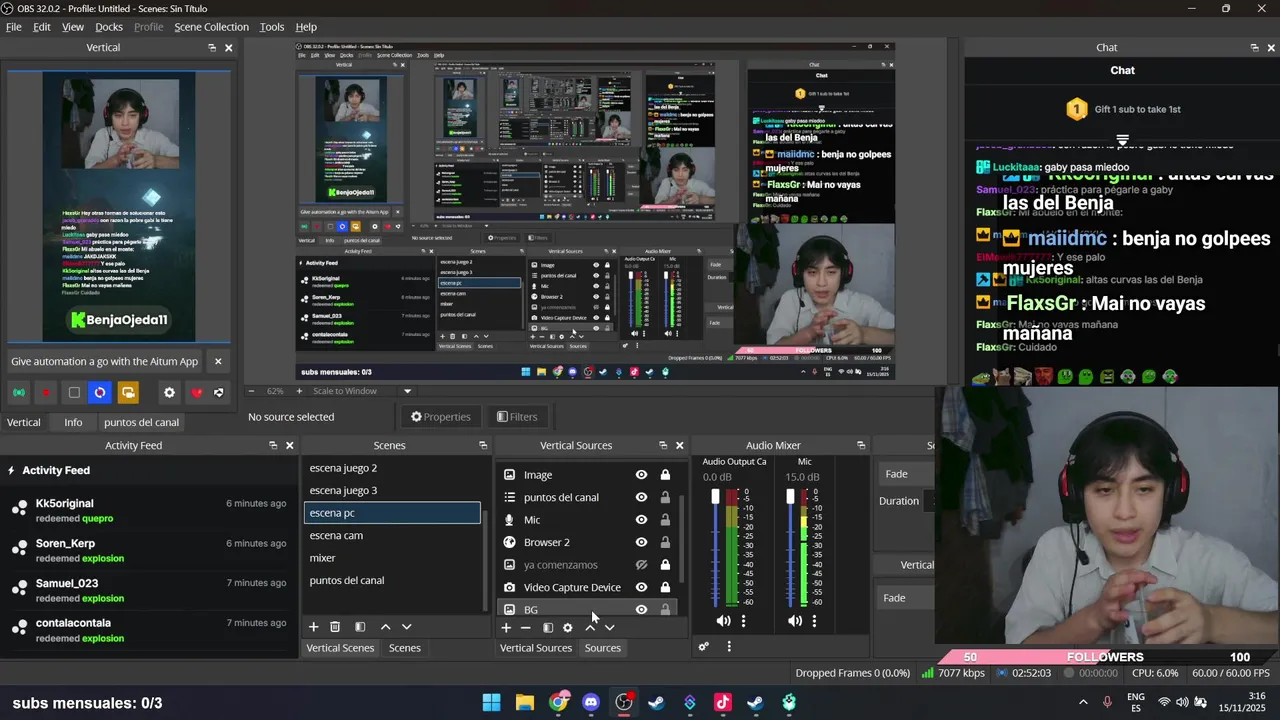The width and height of the screenshot is (1280, 720).
Task: Open Audio Mixer bottom three-dot menu
Action: pyautogui.click(x=729, y=646)
